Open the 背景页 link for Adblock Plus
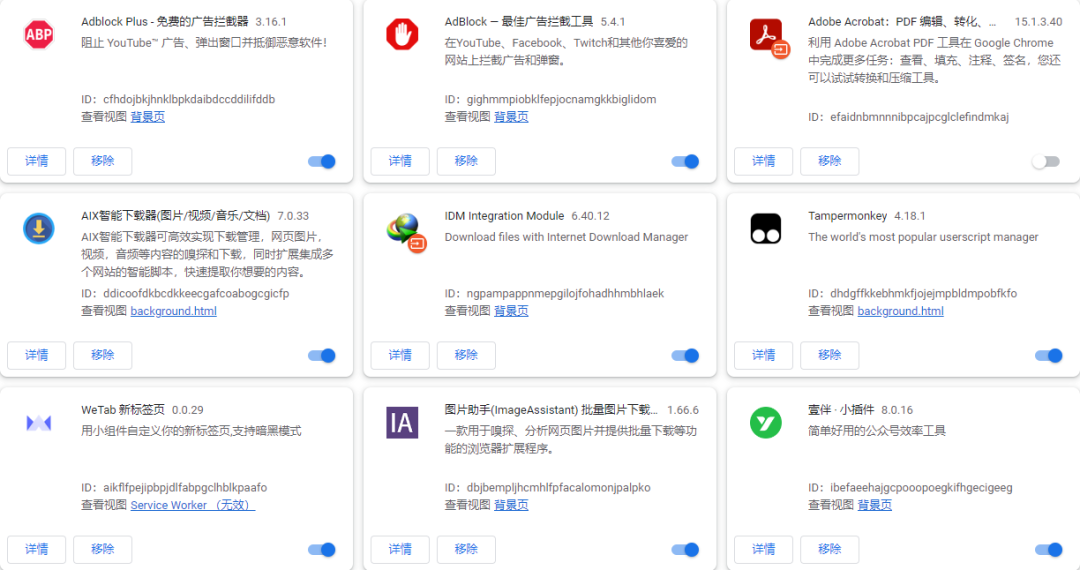The height and width of the screenshot is (570, 1080). (147, 117)
